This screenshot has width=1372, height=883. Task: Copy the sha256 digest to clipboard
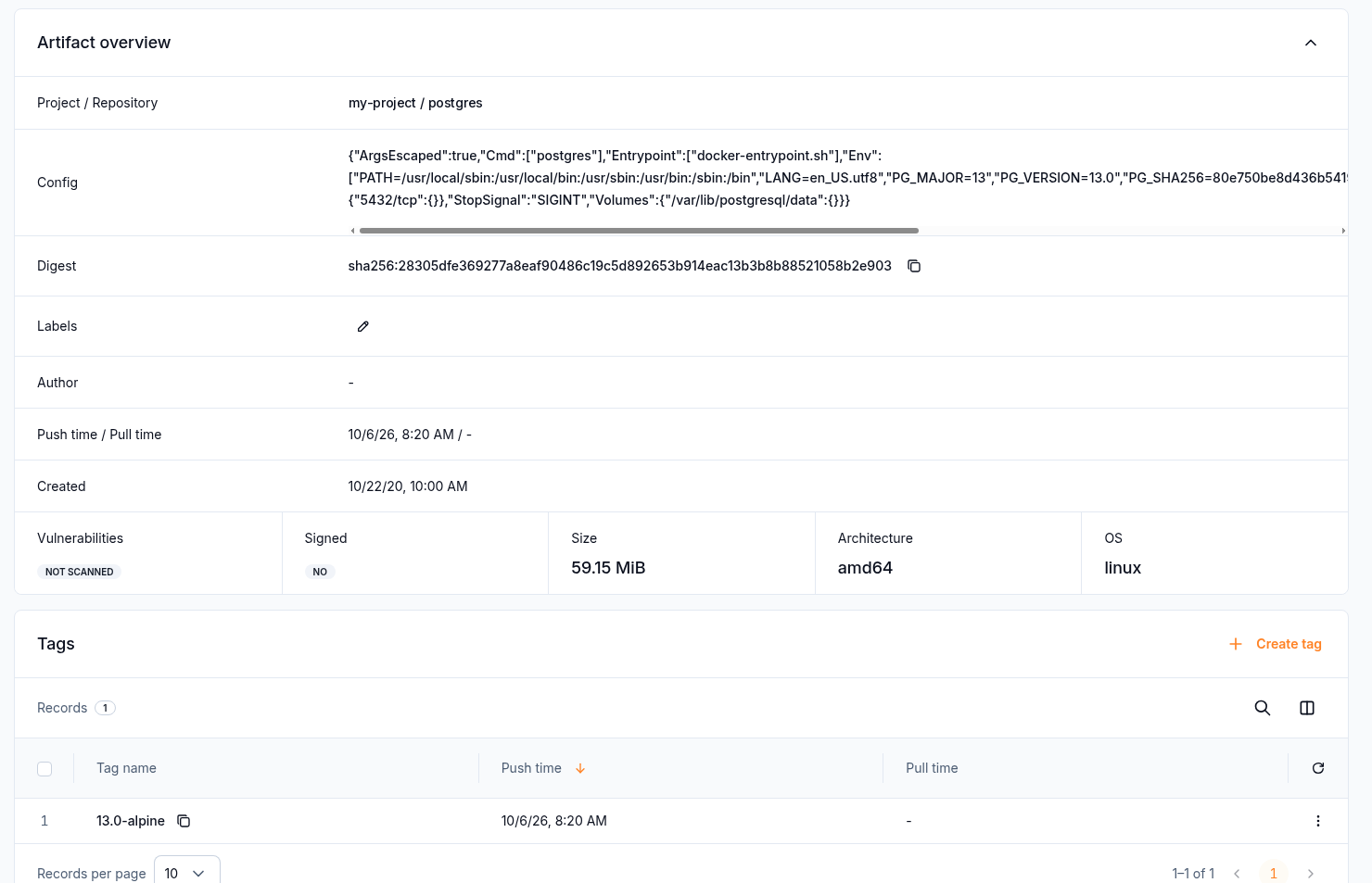[914, 266]
